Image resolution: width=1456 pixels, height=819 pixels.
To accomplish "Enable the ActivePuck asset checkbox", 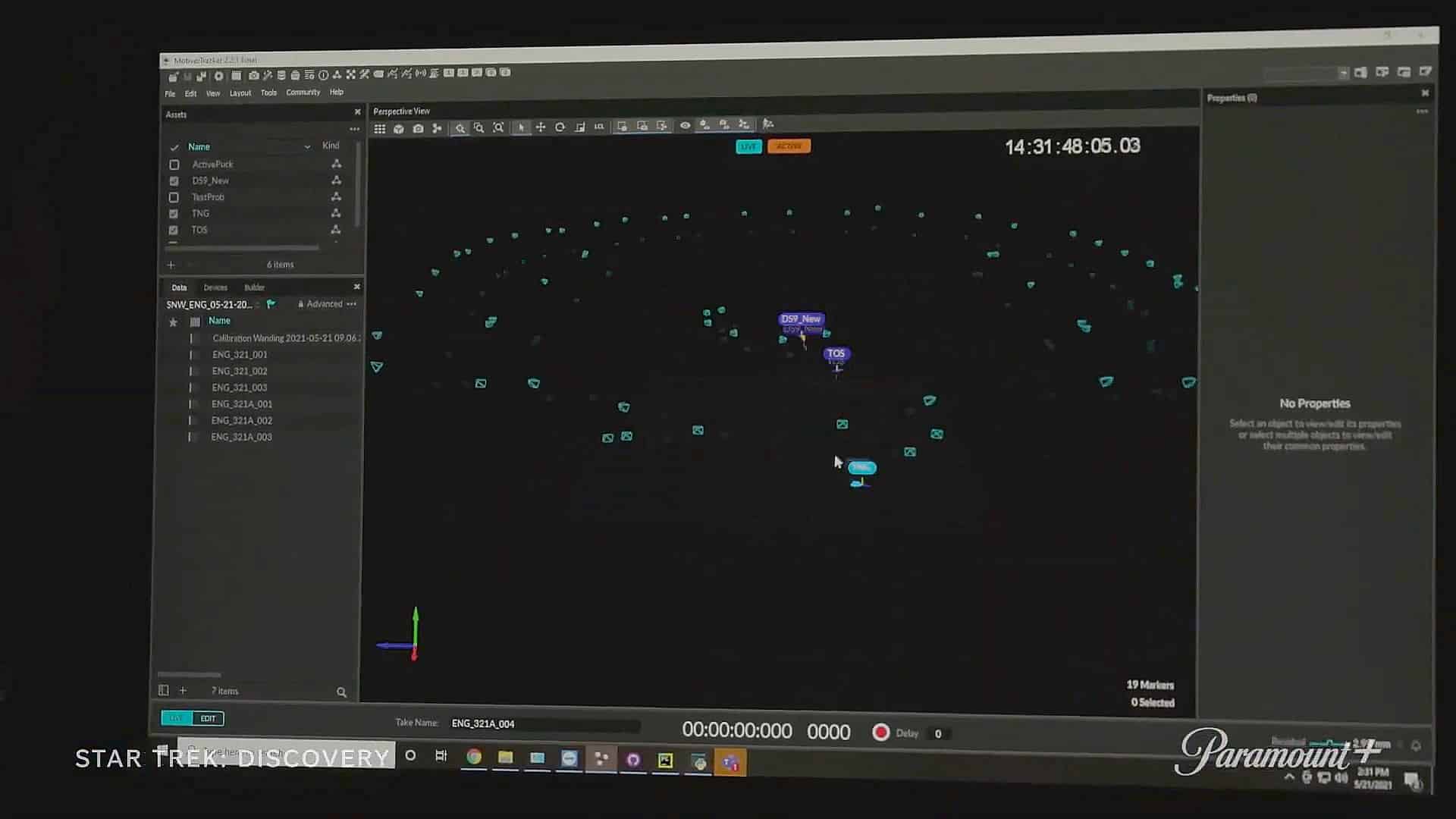I will 174,164.
